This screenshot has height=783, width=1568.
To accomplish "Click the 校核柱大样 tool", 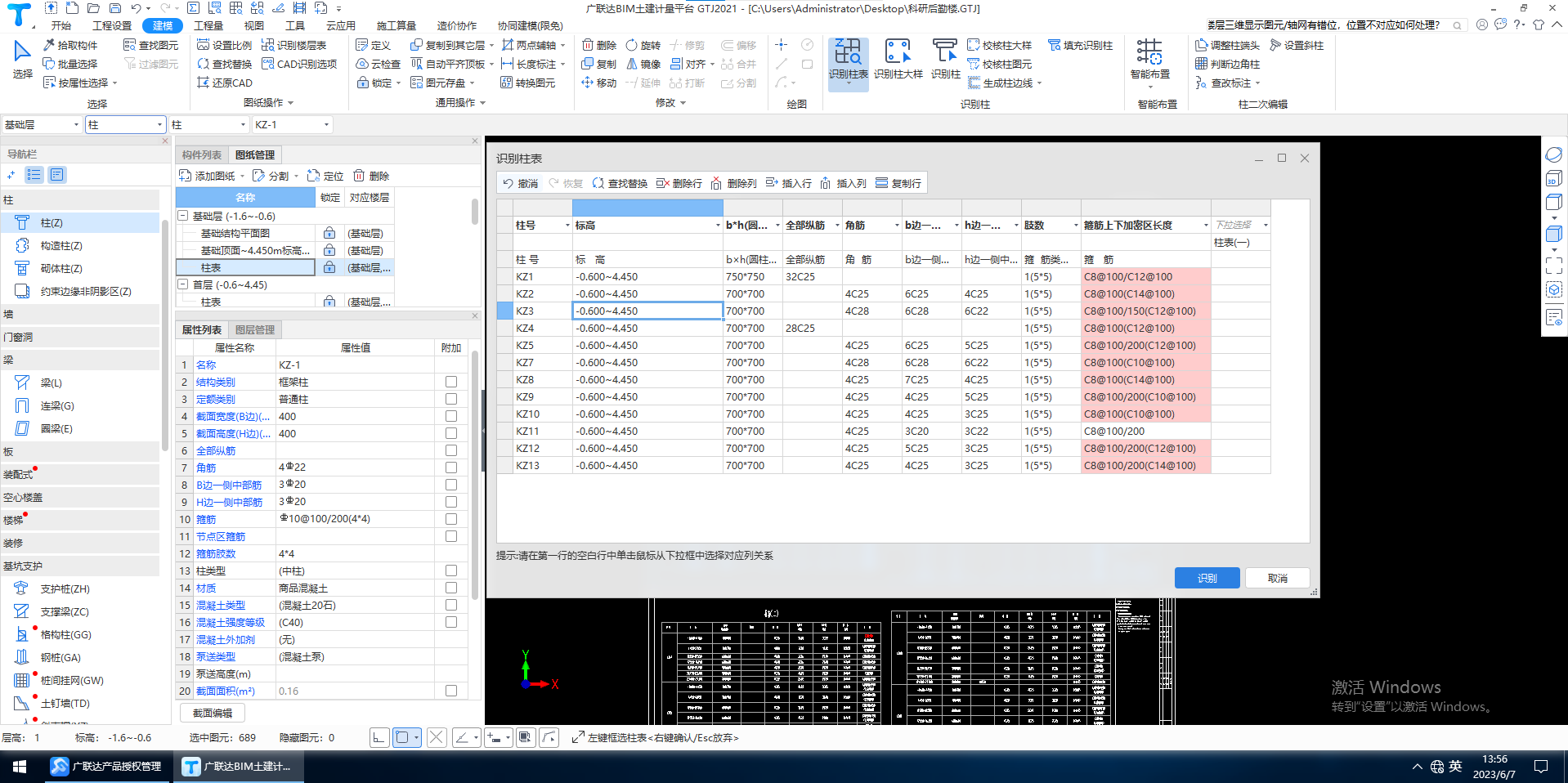I will (999, 45).
